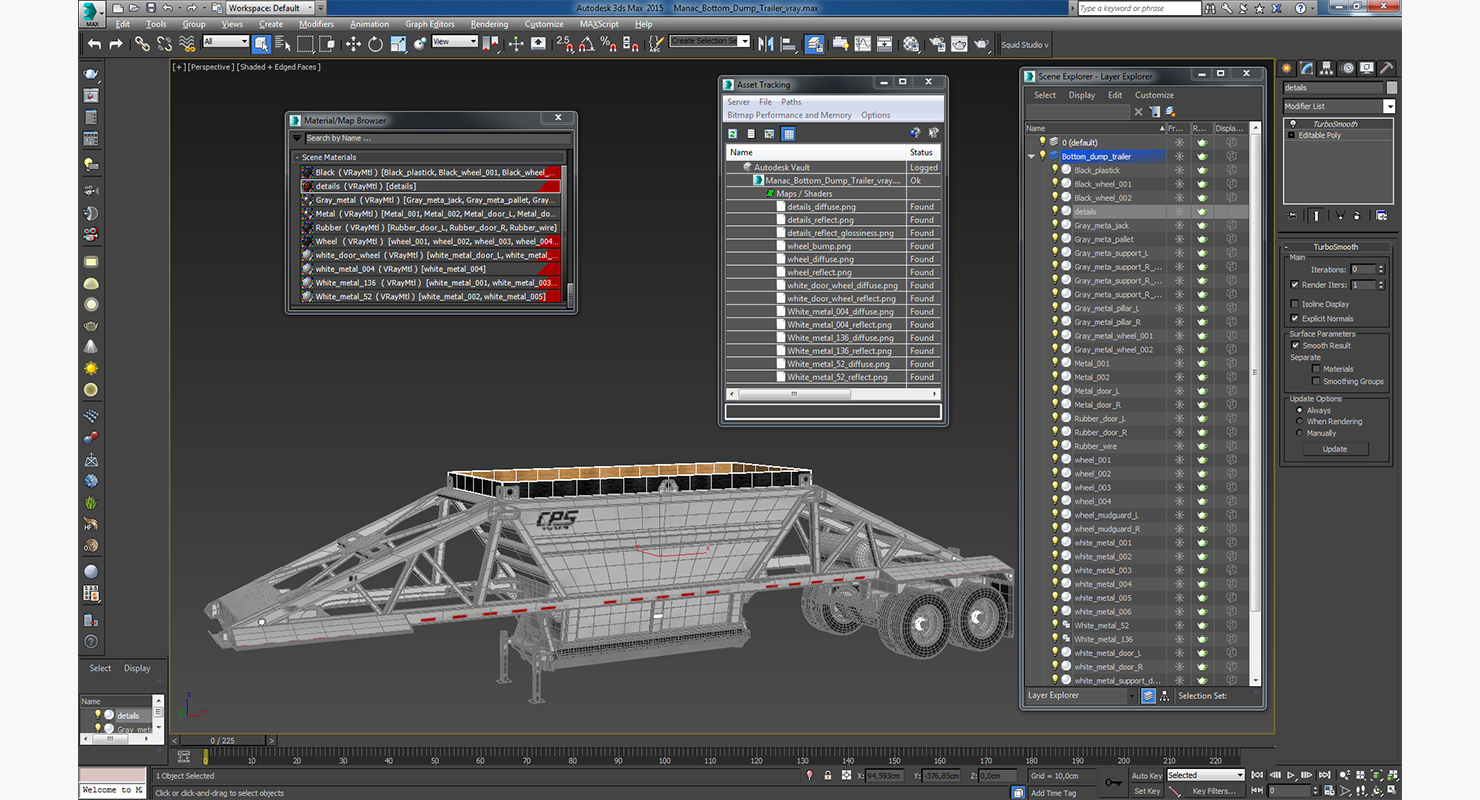Image resolution: width=1480 pixels, height=800 pixels.
Task: Click Refresh icon in Asset Tracking
Action: coord(733,133)
